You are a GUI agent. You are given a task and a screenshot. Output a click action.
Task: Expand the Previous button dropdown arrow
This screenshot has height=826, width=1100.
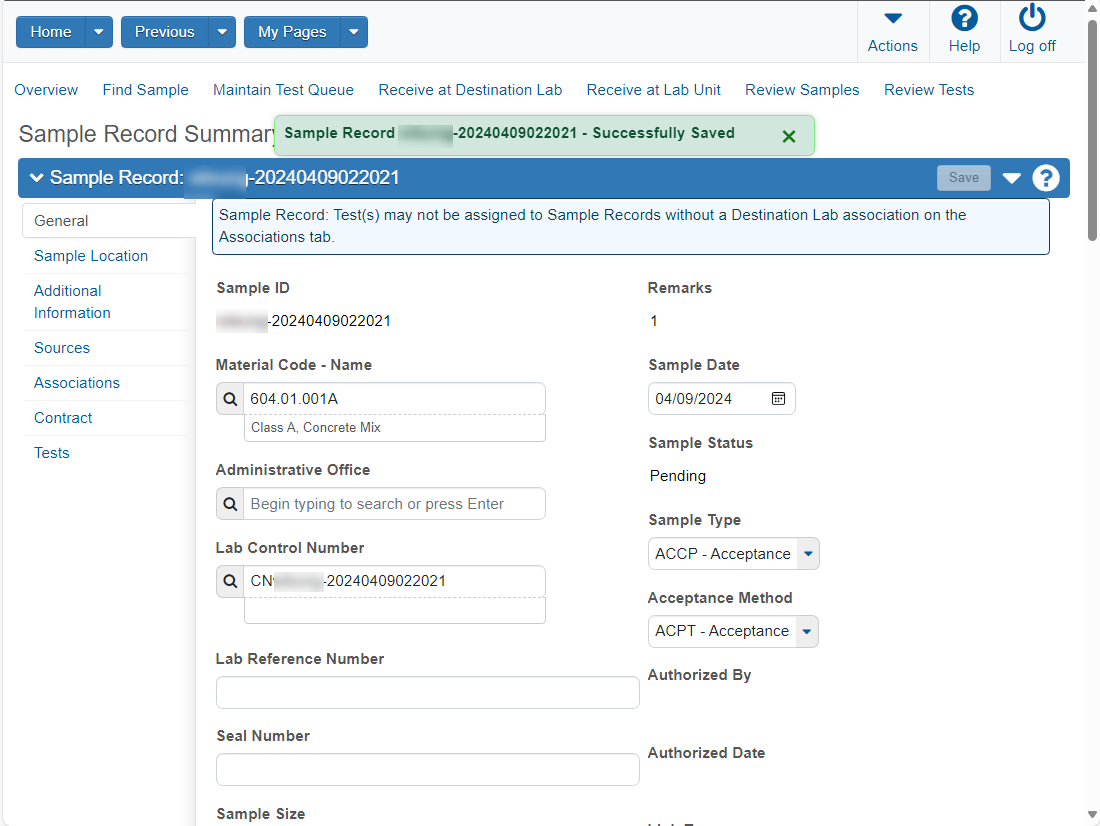(222, 32)
